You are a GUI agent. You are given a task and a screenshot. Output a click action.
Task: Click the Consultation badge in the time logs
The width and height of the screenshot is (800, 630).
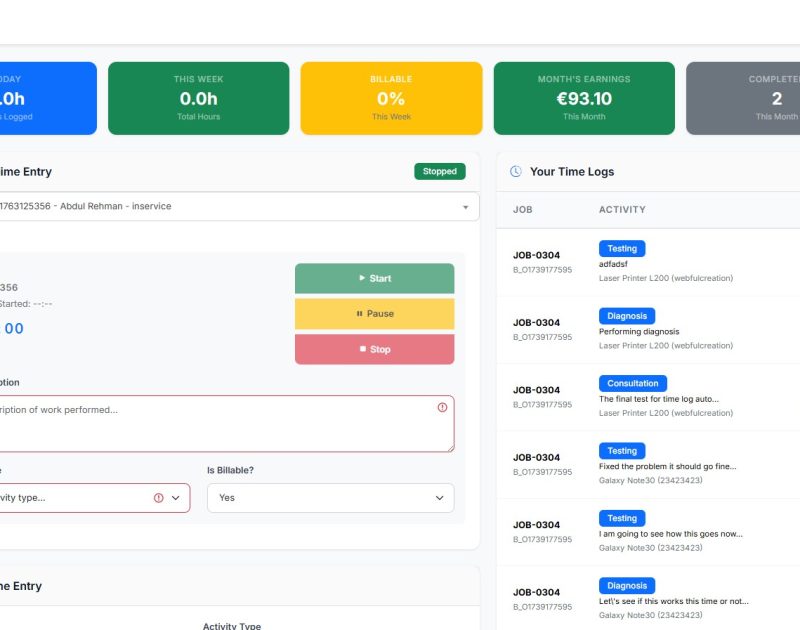click(633, 383)
